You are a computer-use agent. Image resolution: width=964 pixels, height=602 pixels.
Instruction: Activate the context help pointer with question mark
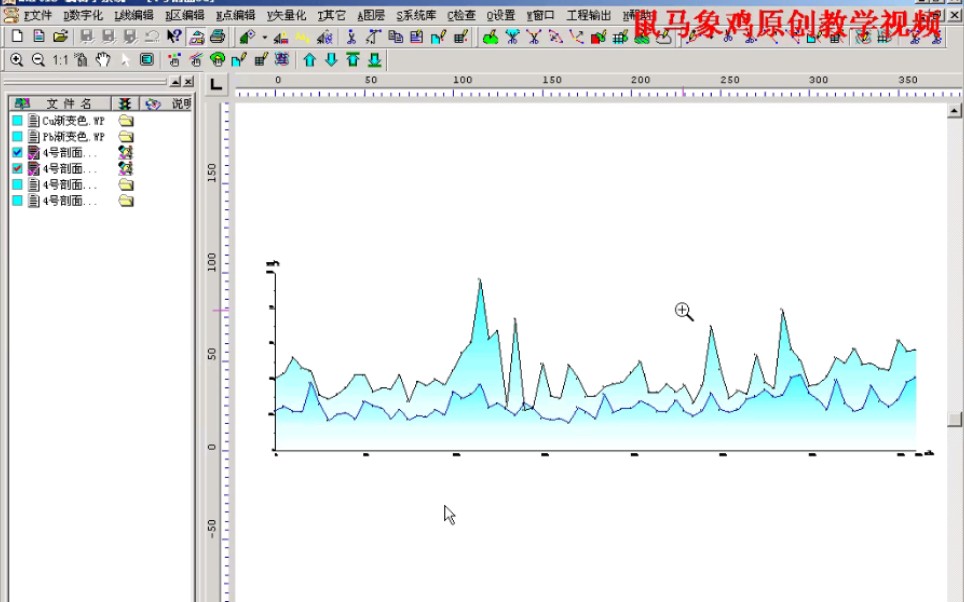174,36
